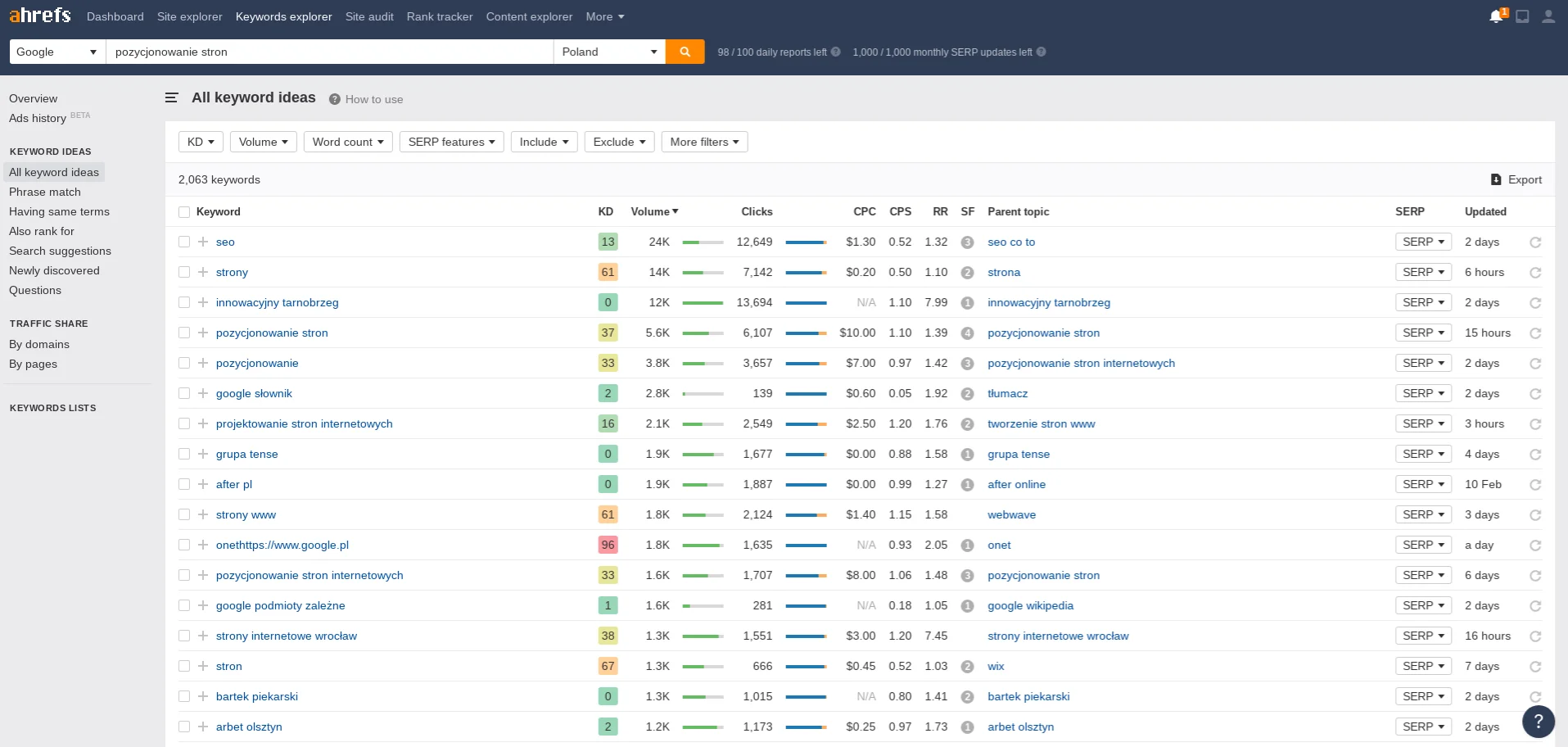Open the Volume filter dropdown
This screenshot has height=747, width=1568.
click(x=264, y=142)
